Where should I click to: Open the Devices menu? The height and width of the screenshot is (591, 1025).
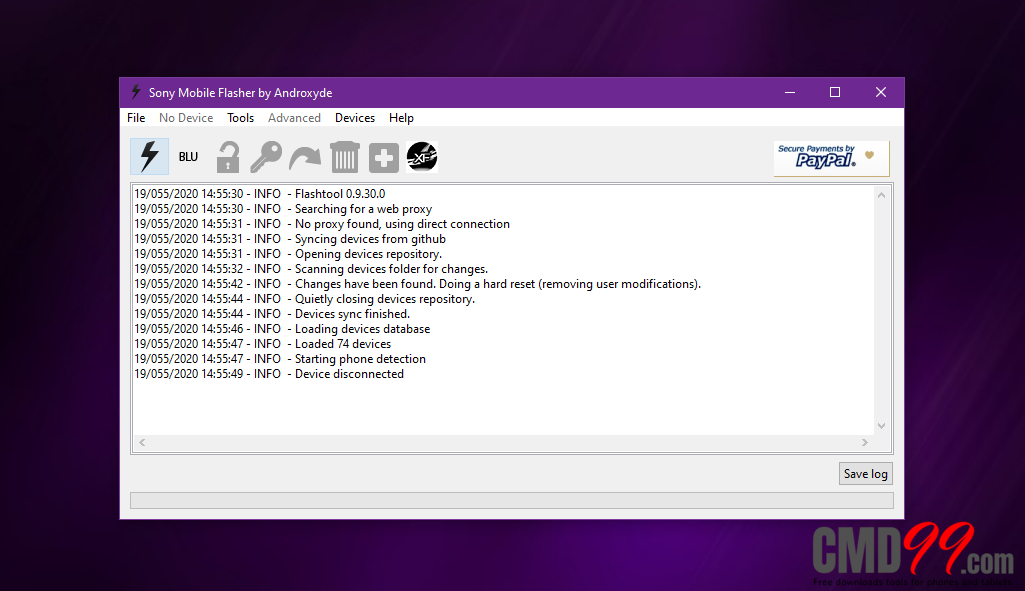click(x=355, y=118)
